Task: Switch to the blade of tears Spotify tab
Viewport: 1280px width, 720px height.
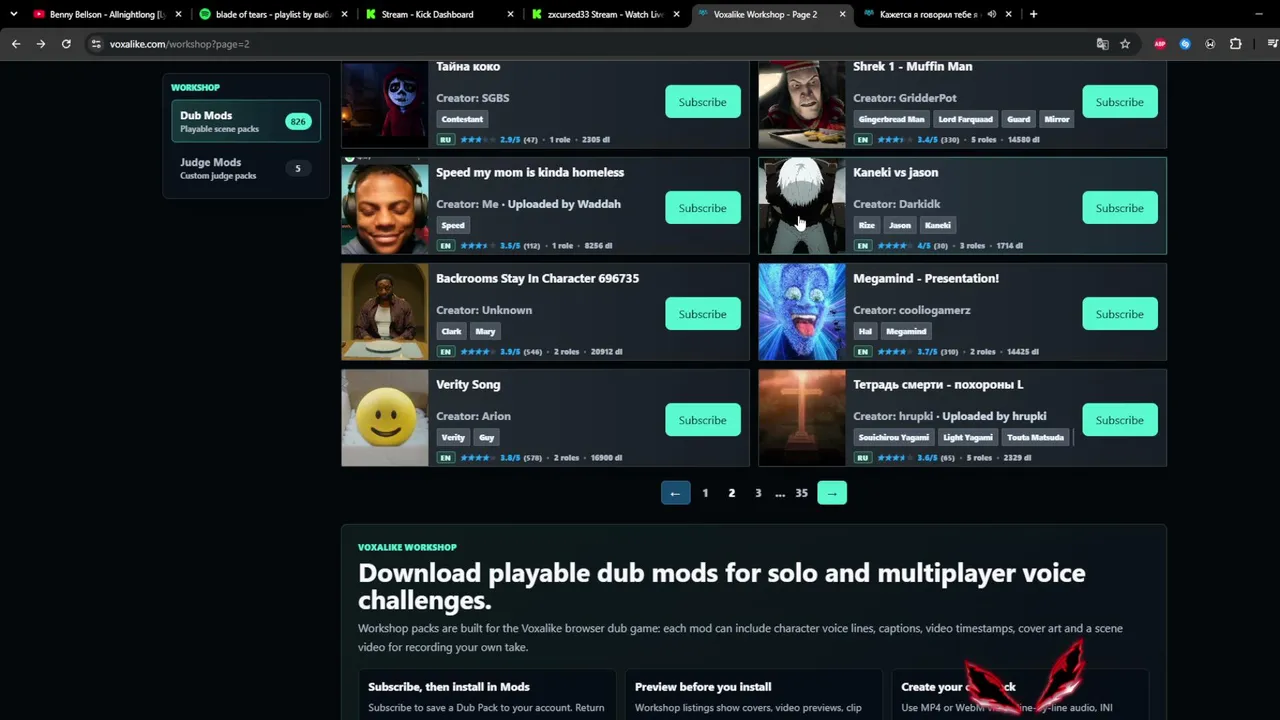Action: point(272,14)
